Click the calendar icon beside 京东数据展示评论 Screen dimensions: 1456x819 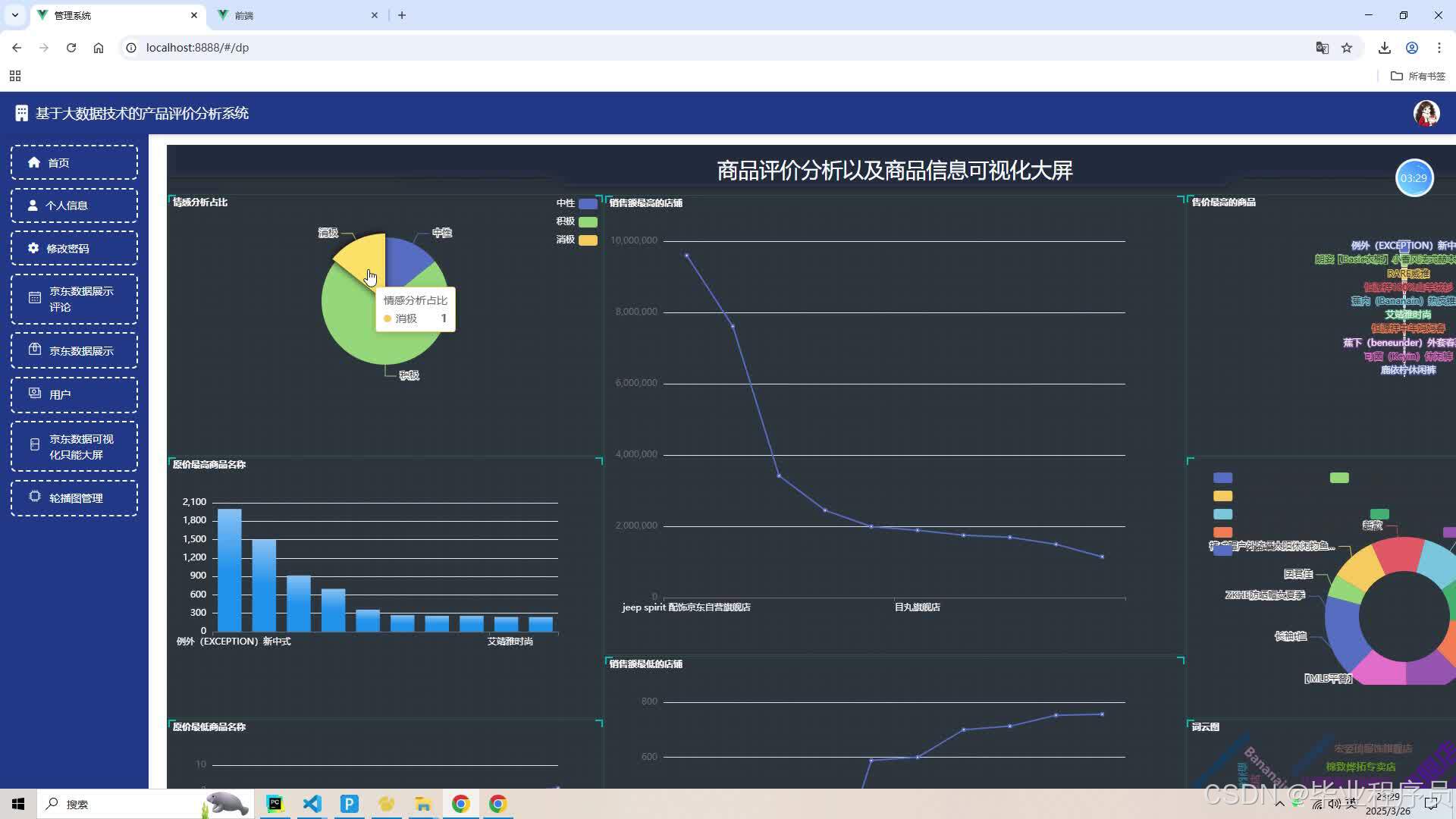point(34,298)
